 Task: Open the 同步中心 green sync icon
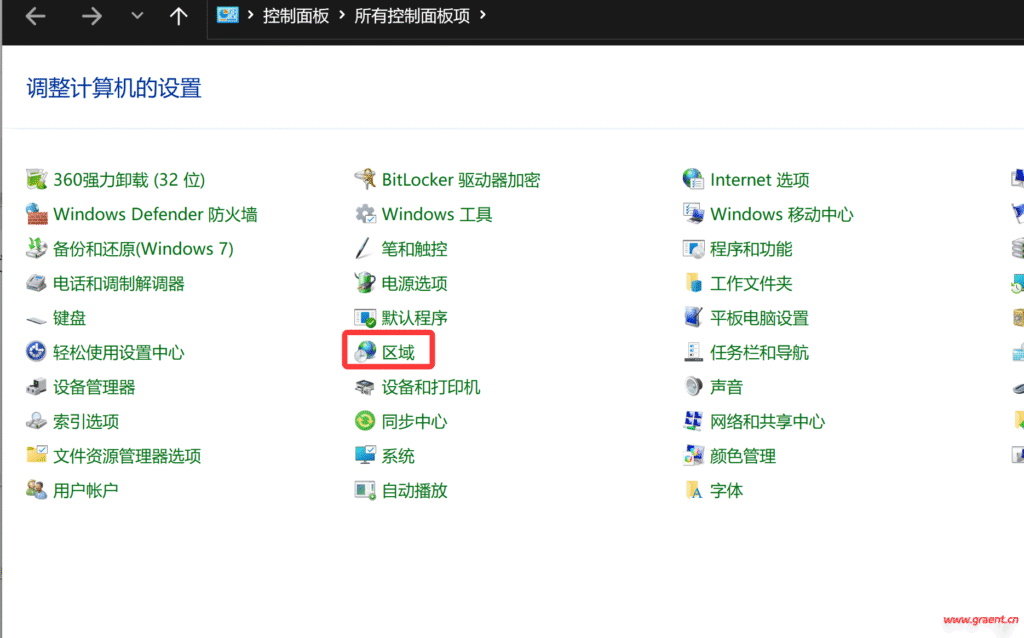click(x=366, y=421)
